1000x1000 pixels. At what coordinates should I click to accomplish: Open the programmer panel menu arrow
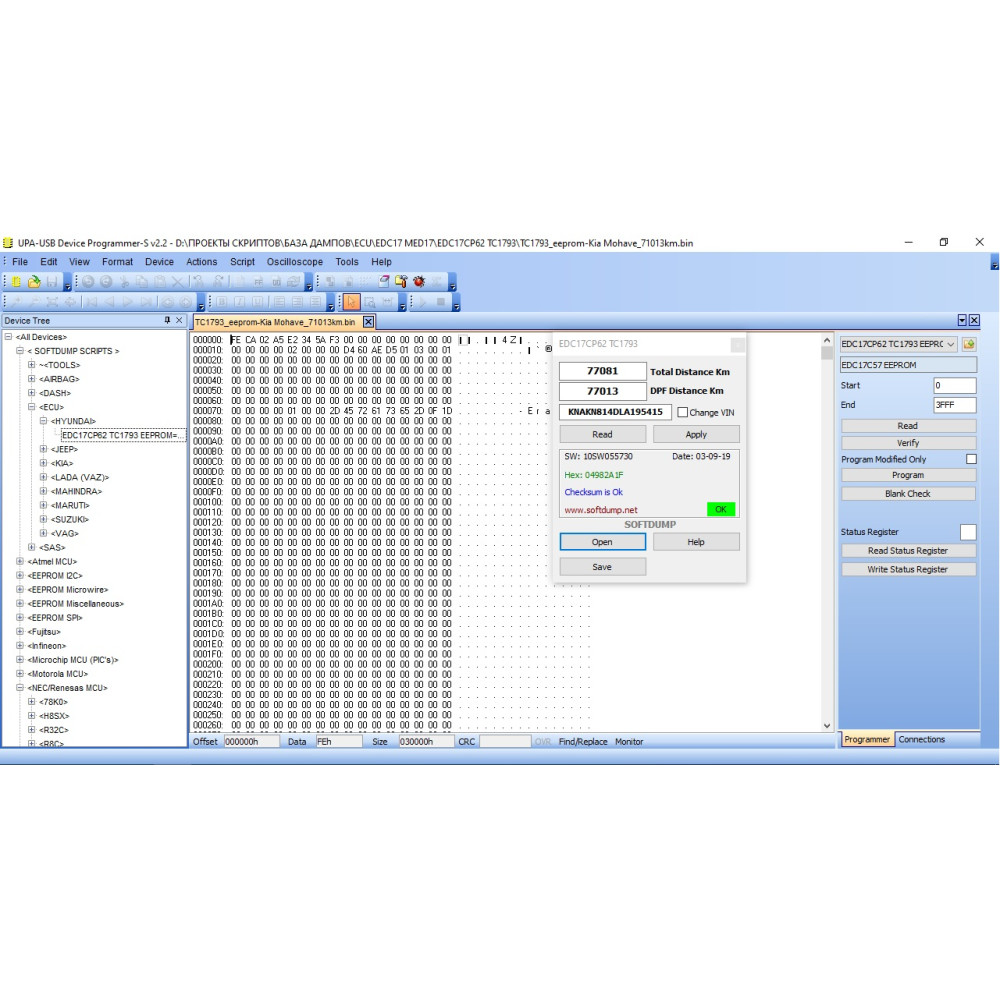(x=962, y=320)
